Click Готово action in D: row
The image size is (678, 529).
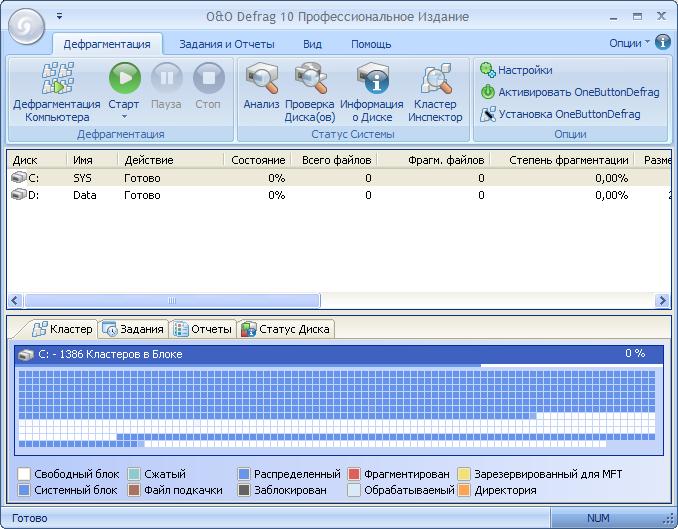(x=142, y=195)
